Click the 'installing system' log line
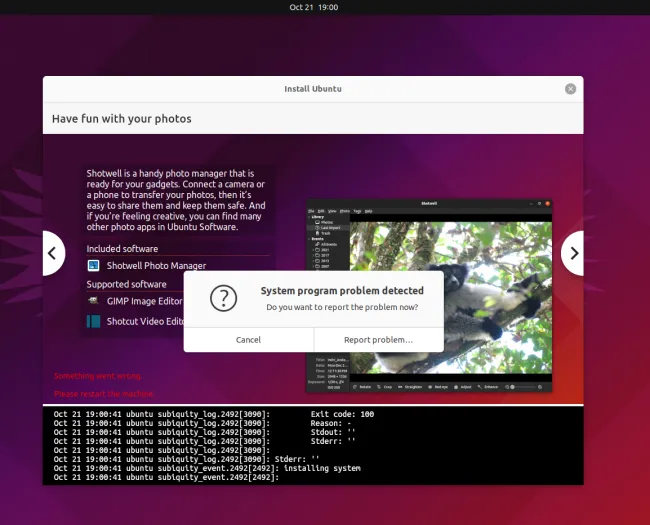Image resolution: width=650 pixels, height=525 pixels. click(x=207, y=468)
